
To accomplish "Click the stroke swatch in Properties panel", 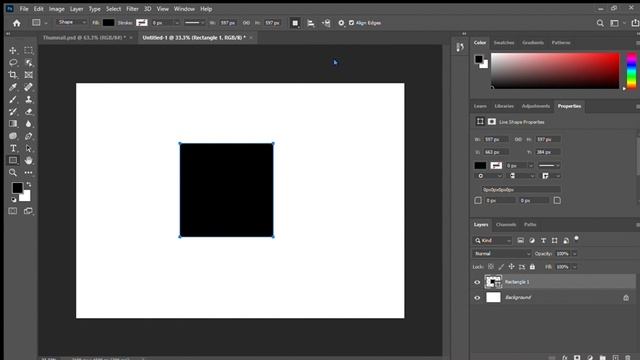I will pos(496,165).
